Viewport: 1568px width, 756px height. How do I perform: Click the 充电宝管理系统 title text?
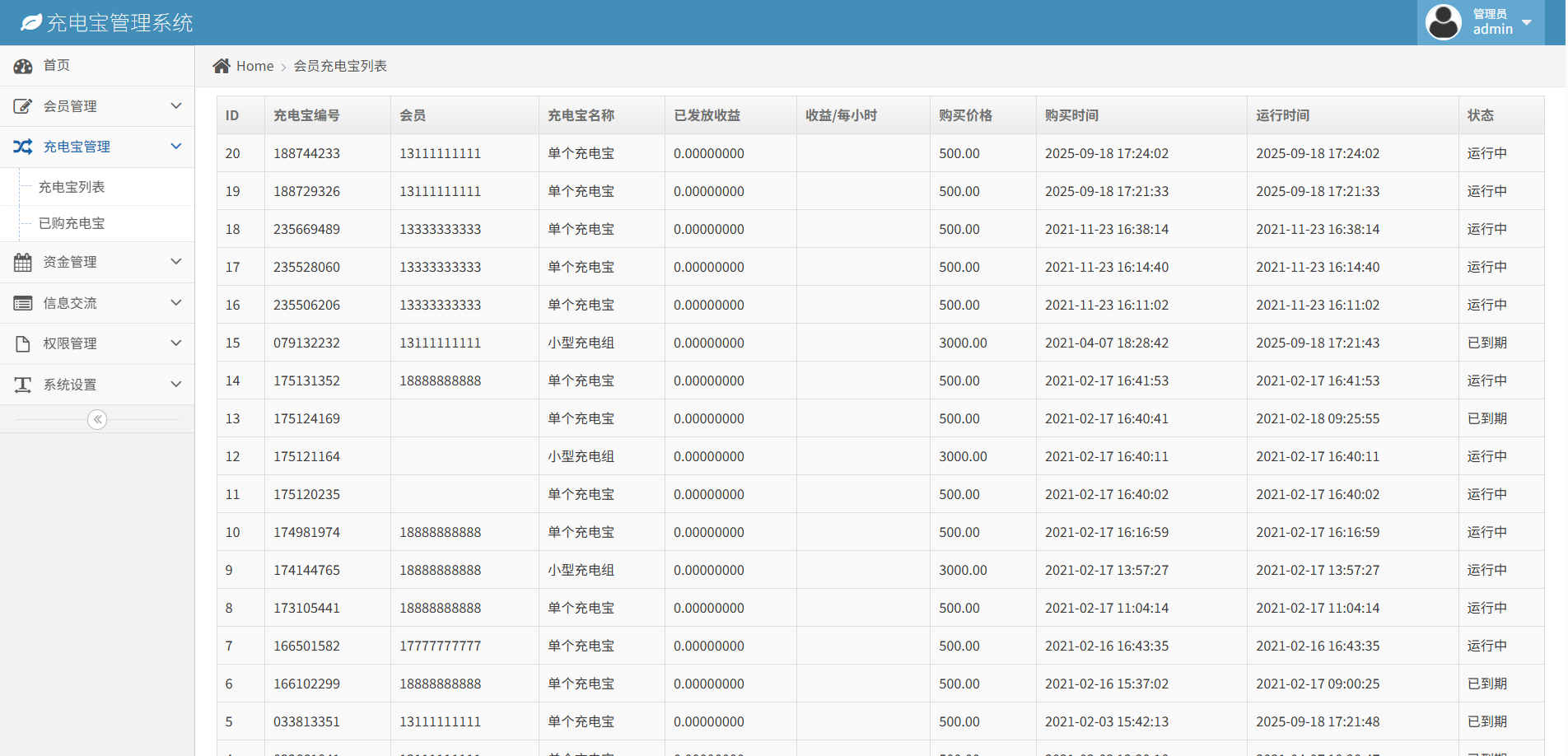[120, 23]
